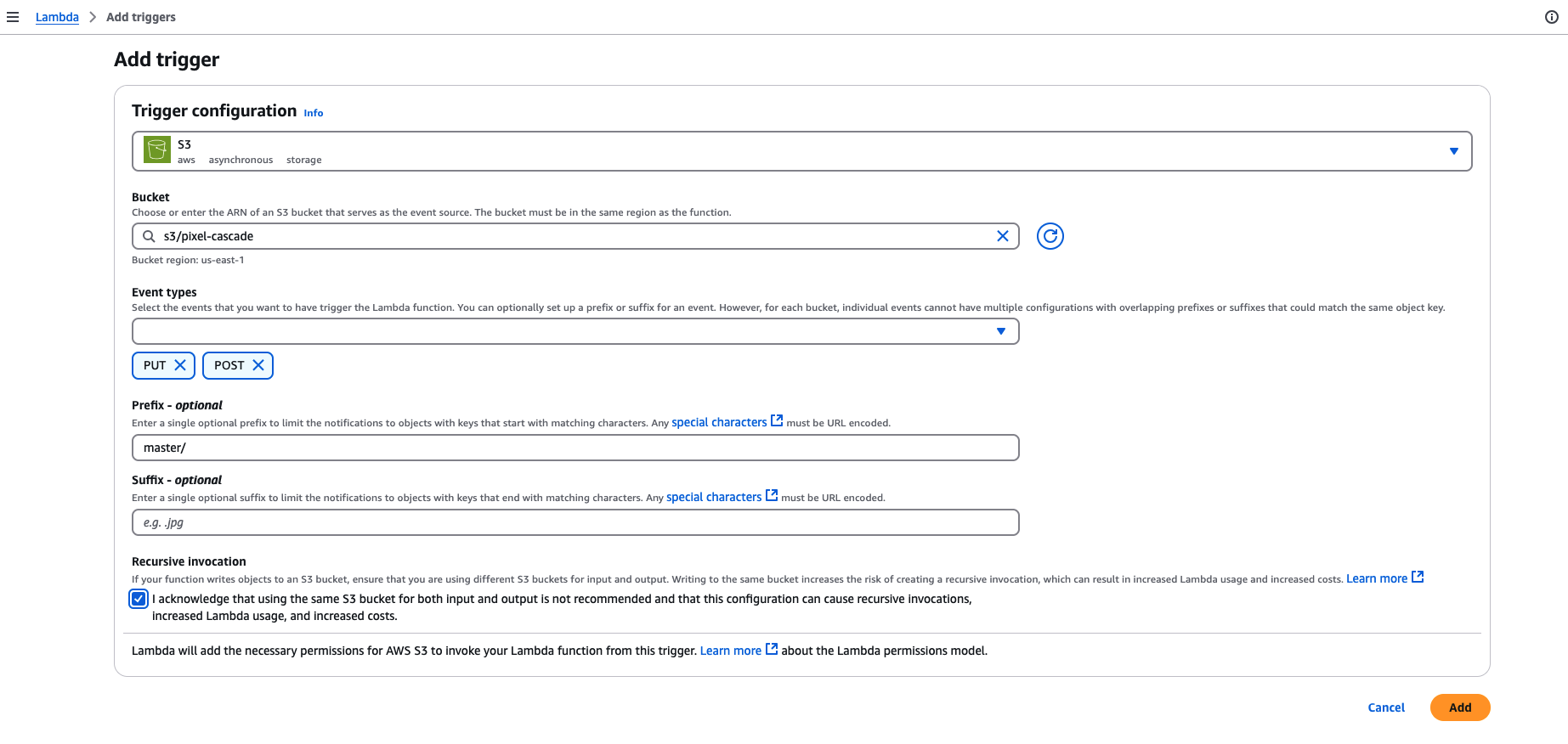The height and width of the screenshot is (744, 1568).
Task: Click the breadcrumb chevron separator
Action: coord(93,17)
